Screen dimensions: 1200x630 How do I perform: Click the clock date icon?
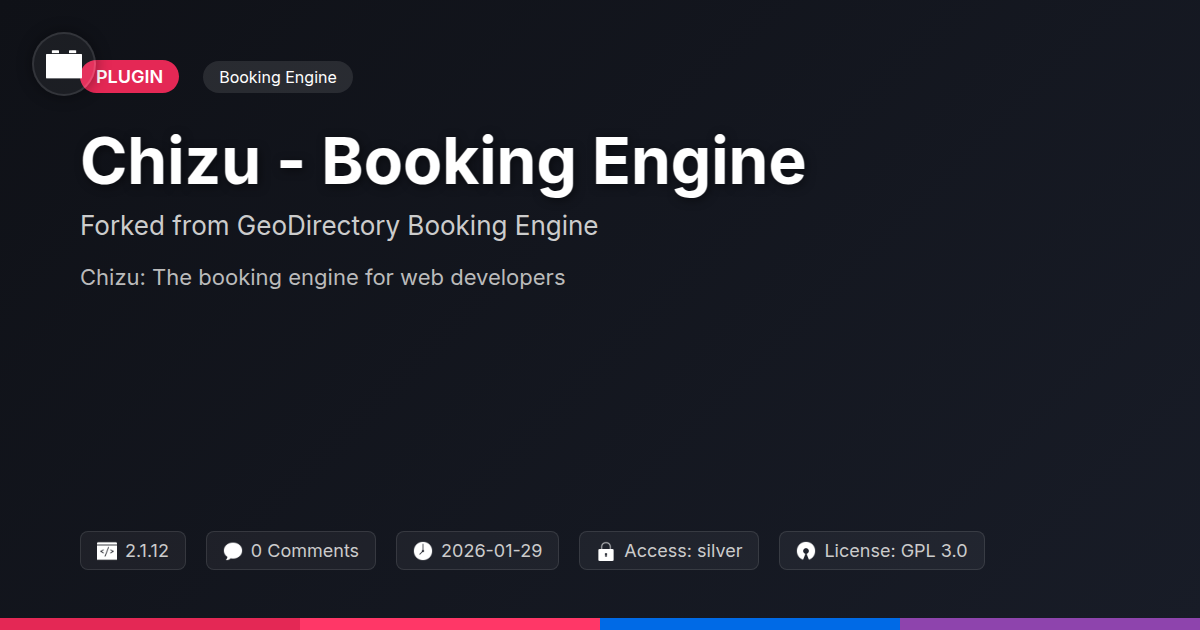coord(423,551)
